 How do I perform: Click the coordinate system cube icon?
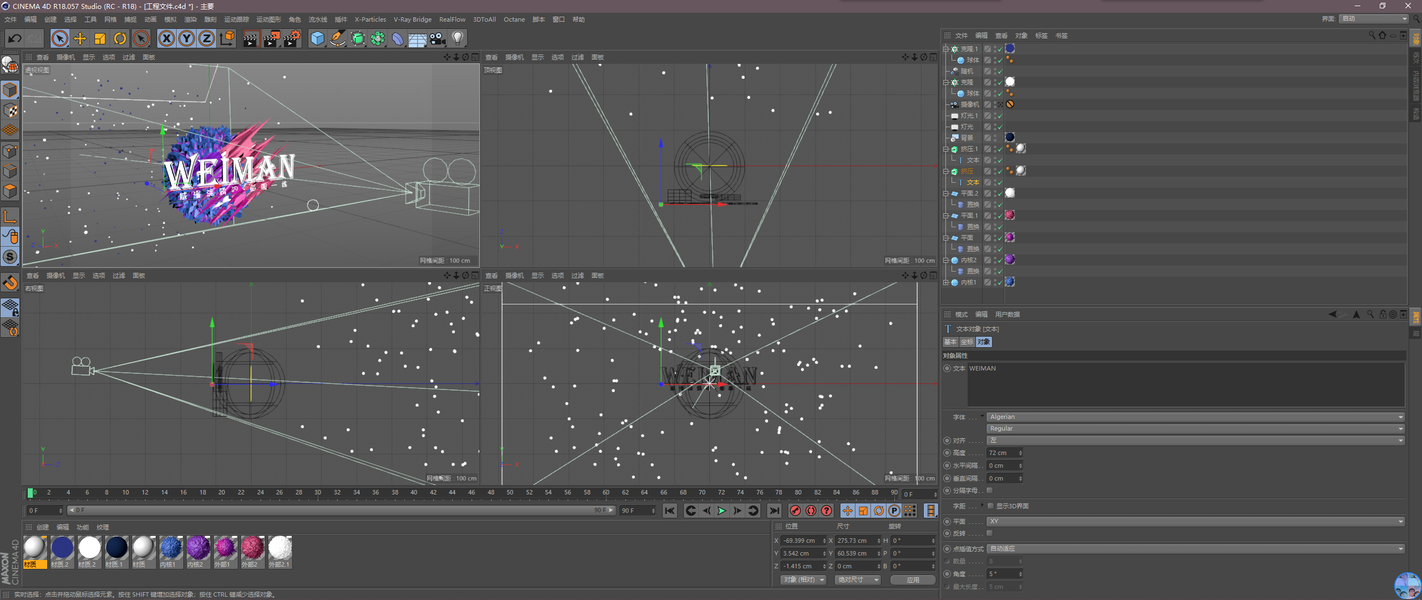point(227,38)
